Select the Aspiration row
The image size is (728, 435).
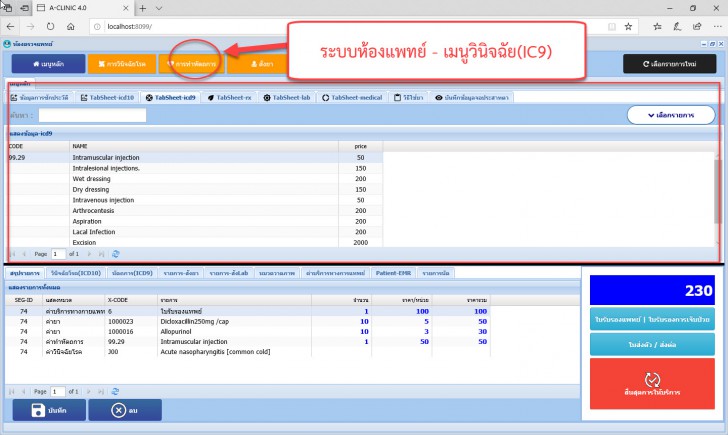point(195,221)
